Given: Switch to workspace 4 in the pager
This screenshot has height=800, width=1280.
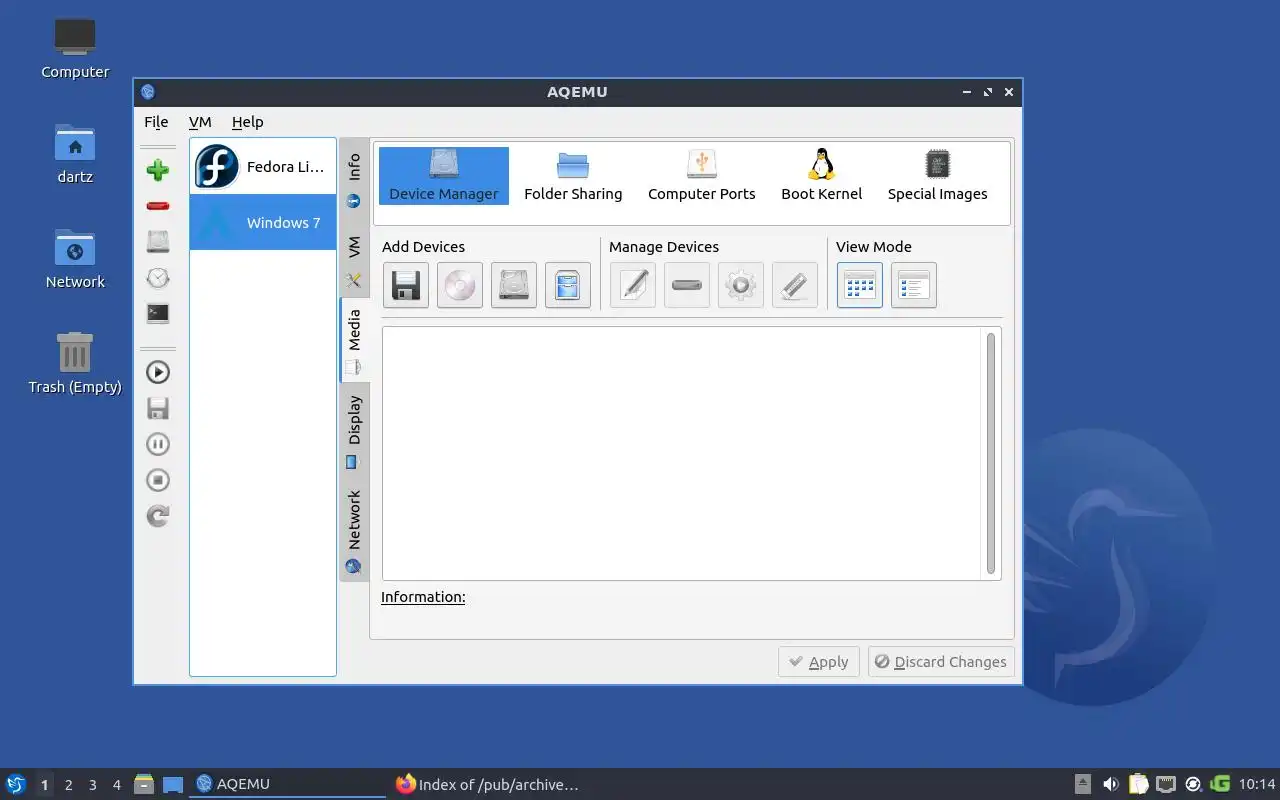Looking at the screenshot, I should (x=116, y=785).
